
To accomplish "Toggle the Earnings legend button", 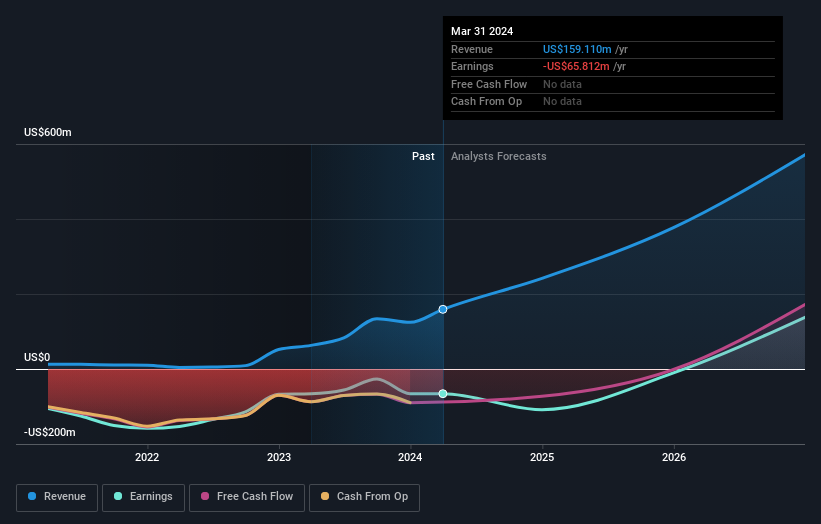I will [143, 497].
